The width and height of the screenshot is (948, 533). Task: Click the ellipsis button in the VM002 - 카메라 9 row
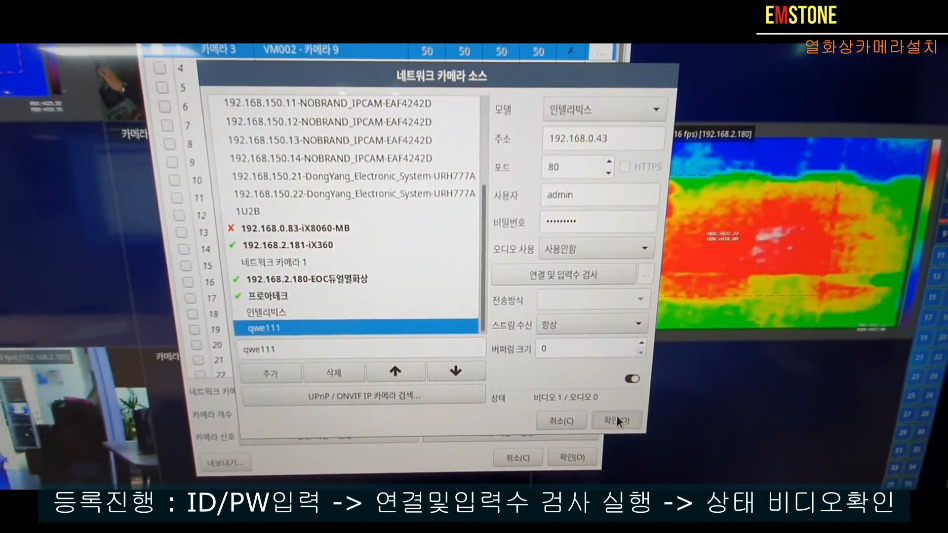point(600,53)
